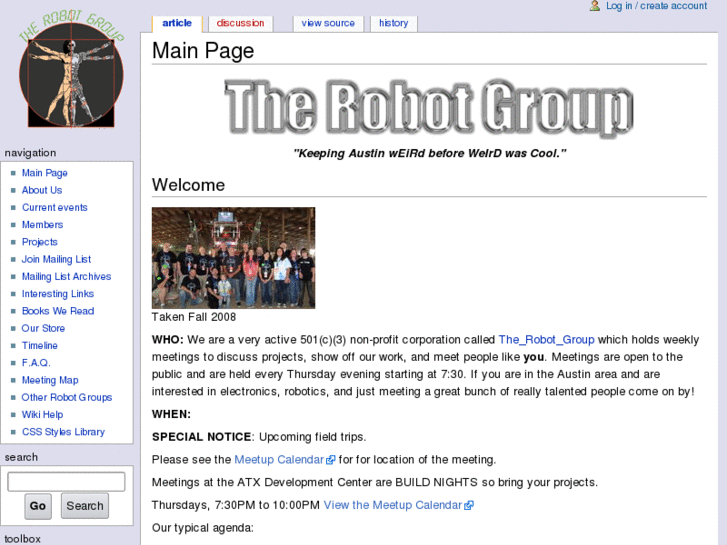Go to Main Page in navigation
The width and height of the screenshot is (727, 545).
coord(45,173)
